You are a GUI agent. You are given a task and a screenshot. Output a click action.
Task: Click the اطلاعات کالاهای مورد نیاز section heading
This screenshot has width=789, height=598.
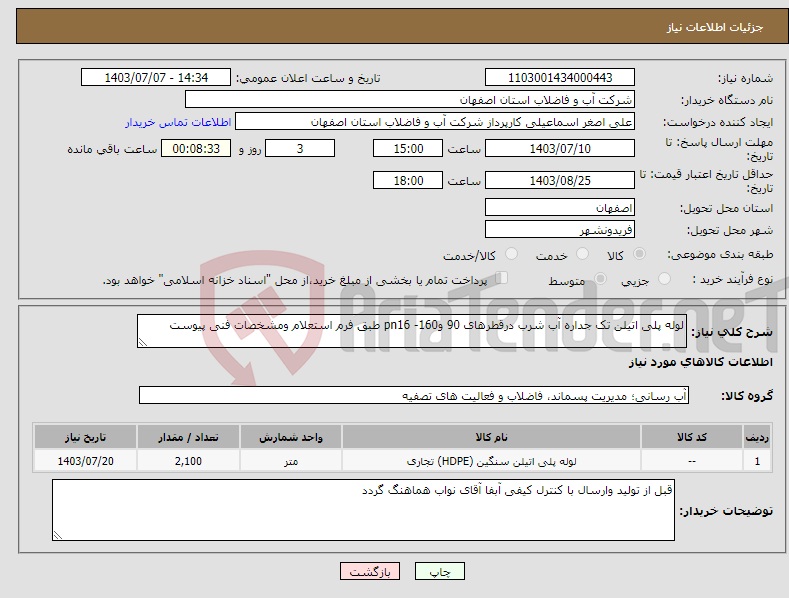[700, 362]
